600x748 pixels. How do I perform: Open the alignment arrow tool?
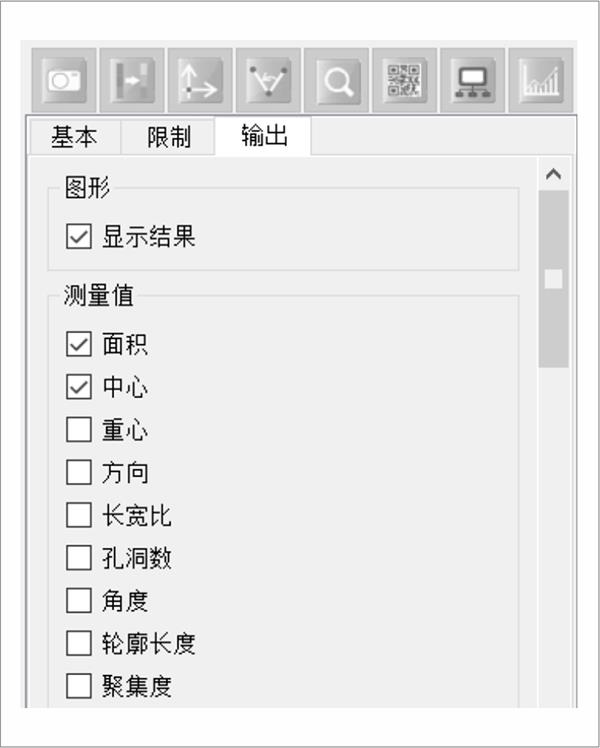(133, 81)
